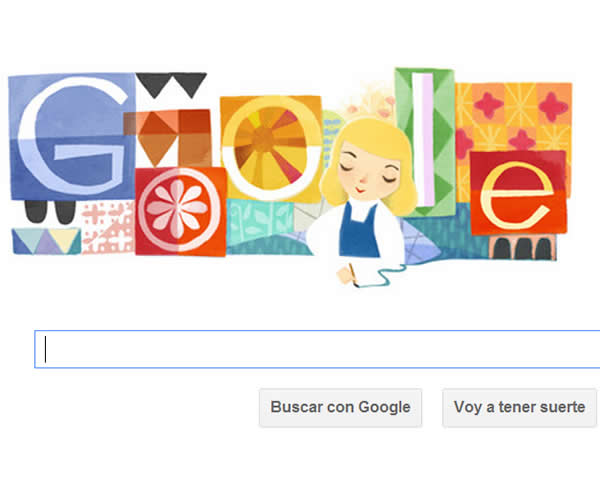Click the black arches under the "e" tile

pyautogui.click(x=523, y=248)
